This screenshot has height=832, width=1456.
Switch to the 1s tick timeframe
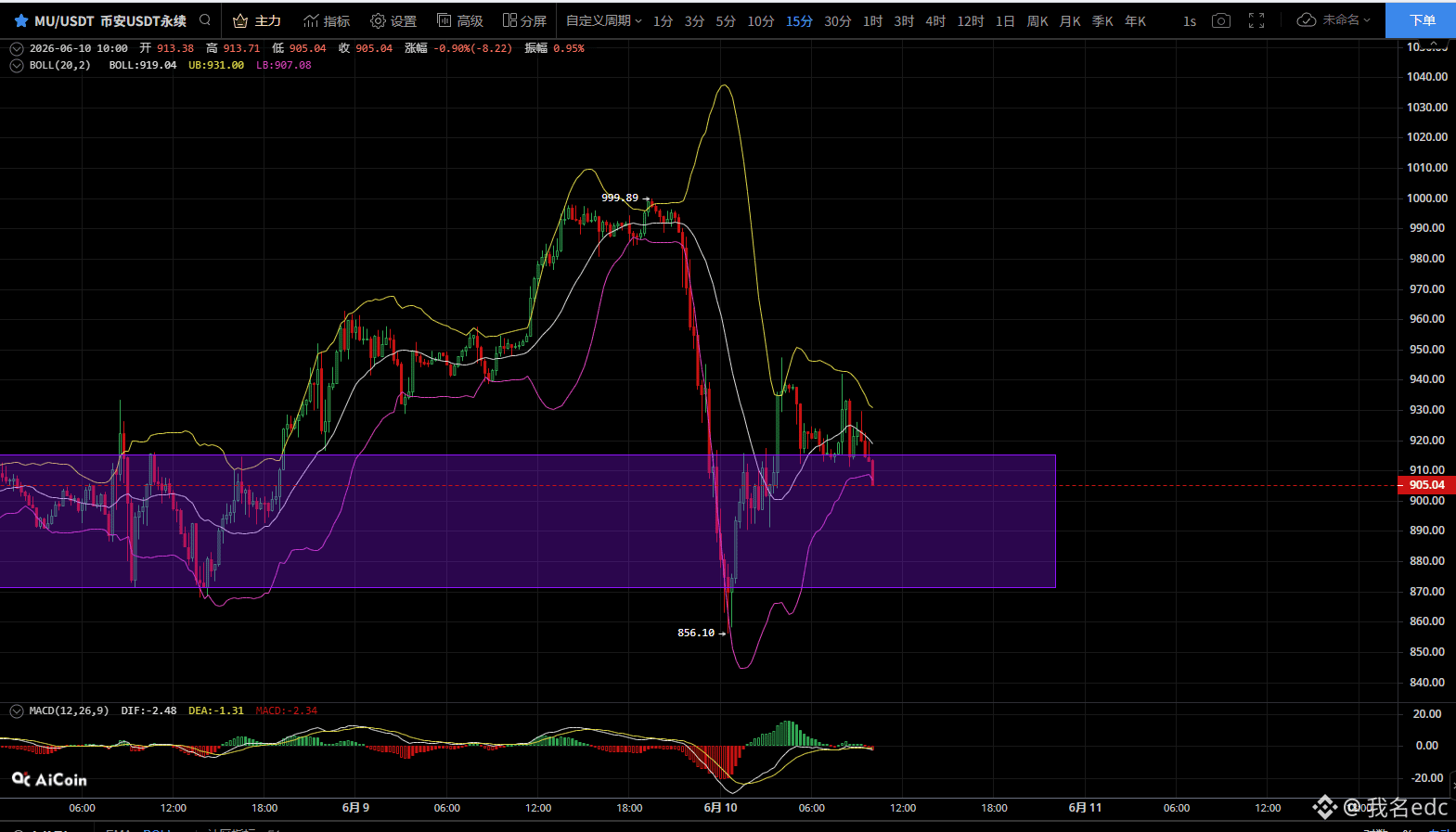click(x=1190, y=20)
